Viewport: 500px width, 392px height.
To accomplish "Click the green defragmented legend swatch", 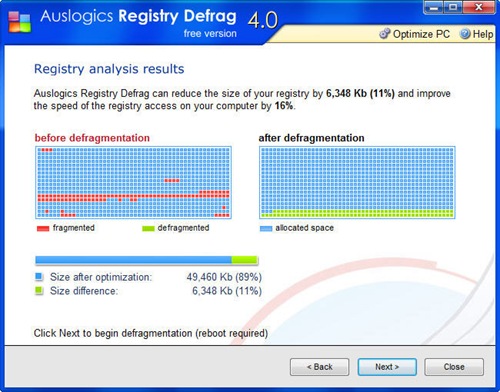I will point(148,228).
